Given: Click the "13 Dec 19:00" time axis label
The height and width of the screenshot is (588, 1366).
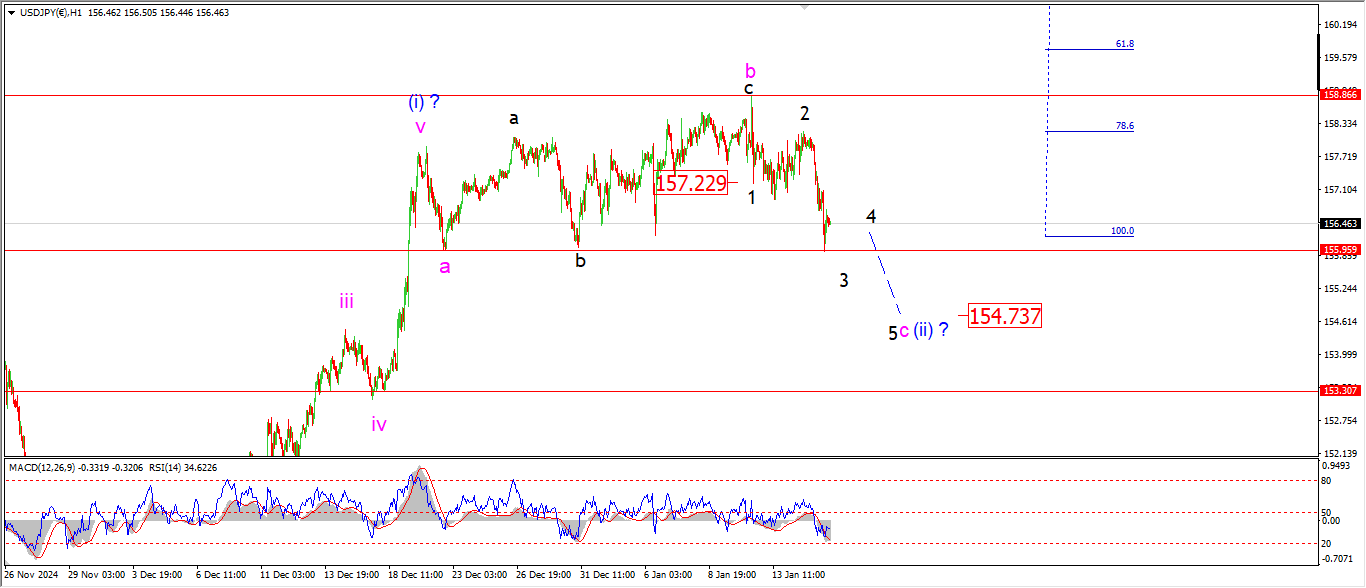Looking at the screenshot, I should click(x=354, y=575).
